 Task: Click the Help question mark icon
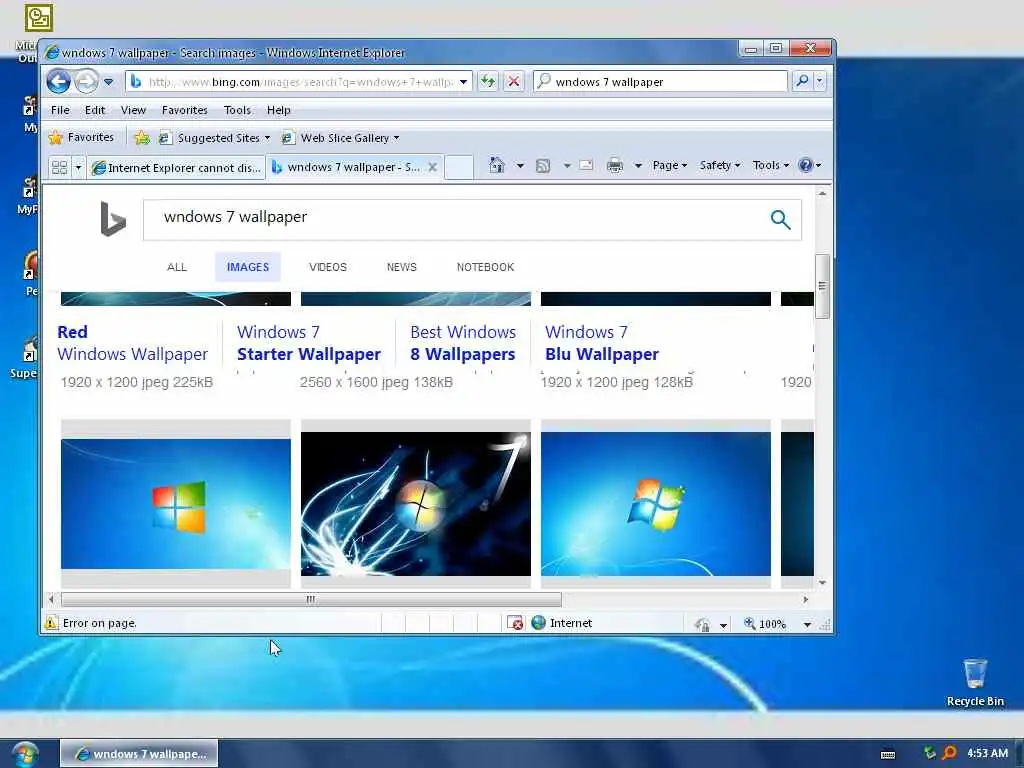pos(806,165)
